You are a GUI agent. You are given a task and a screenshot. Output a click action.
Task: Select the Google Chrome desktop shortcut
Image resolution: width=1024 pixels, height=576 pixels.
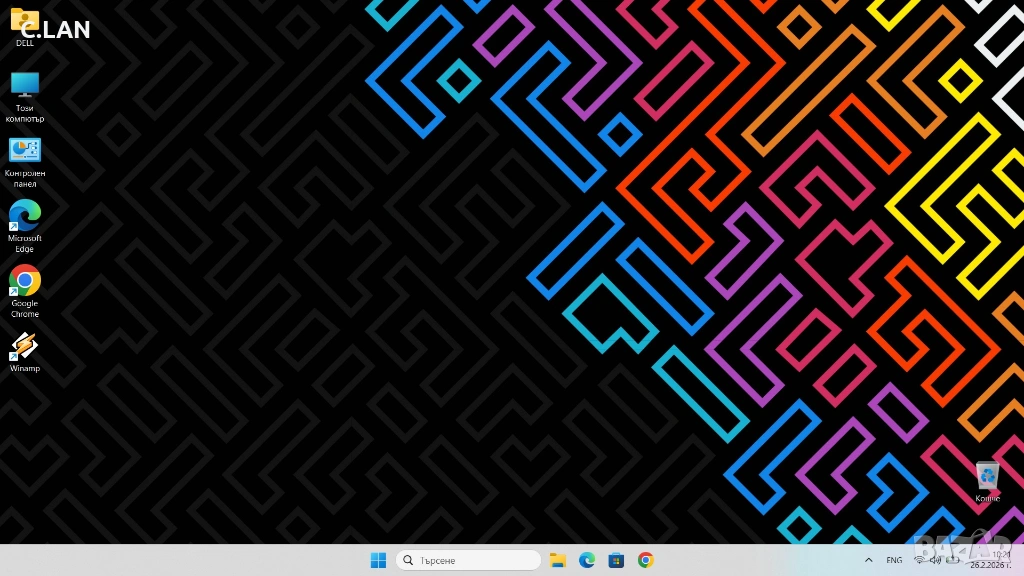coord(24,281)
